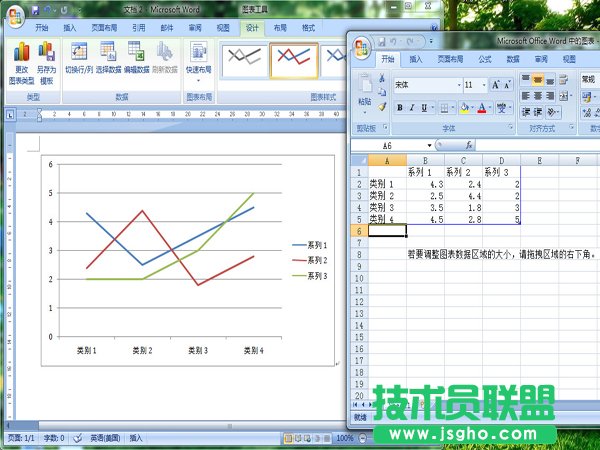
Task: Select cell B2 with value 4.3
Action: coord(425,184)
